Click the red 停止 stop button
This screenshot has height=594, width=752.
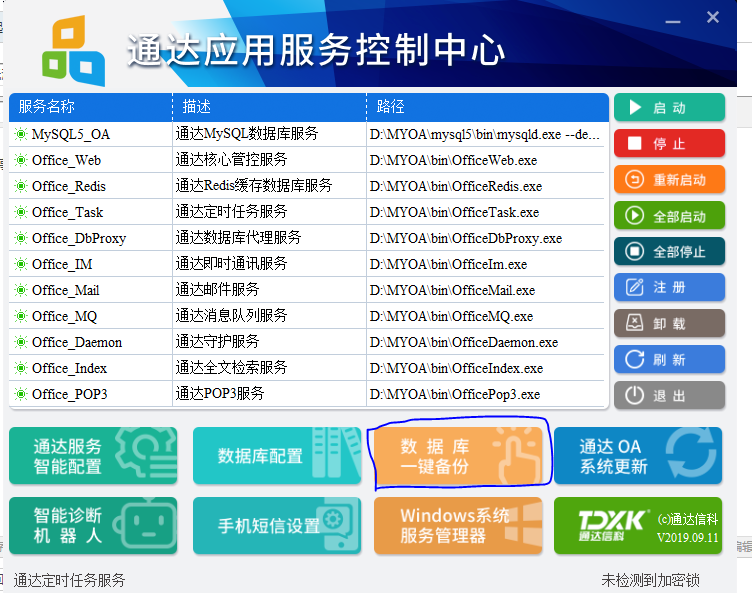669,143
